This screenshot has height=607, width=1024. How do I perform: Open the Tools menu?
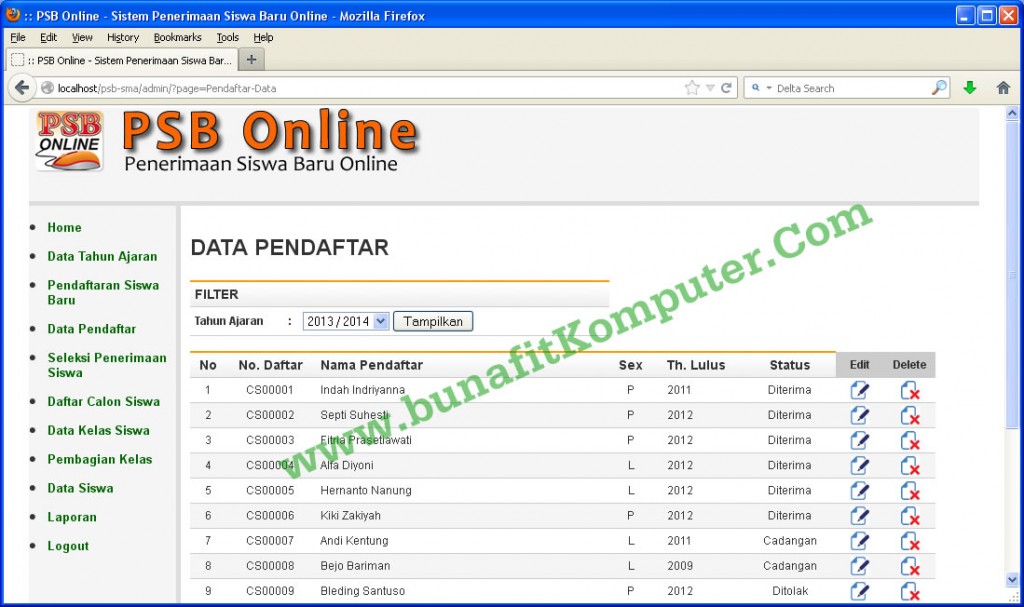point(228,37)
